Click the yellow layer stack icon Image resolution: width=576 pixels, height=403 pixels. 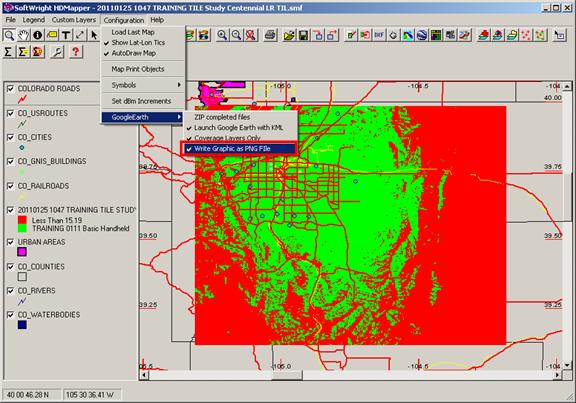pyautogui.click(x=512, y=35)
